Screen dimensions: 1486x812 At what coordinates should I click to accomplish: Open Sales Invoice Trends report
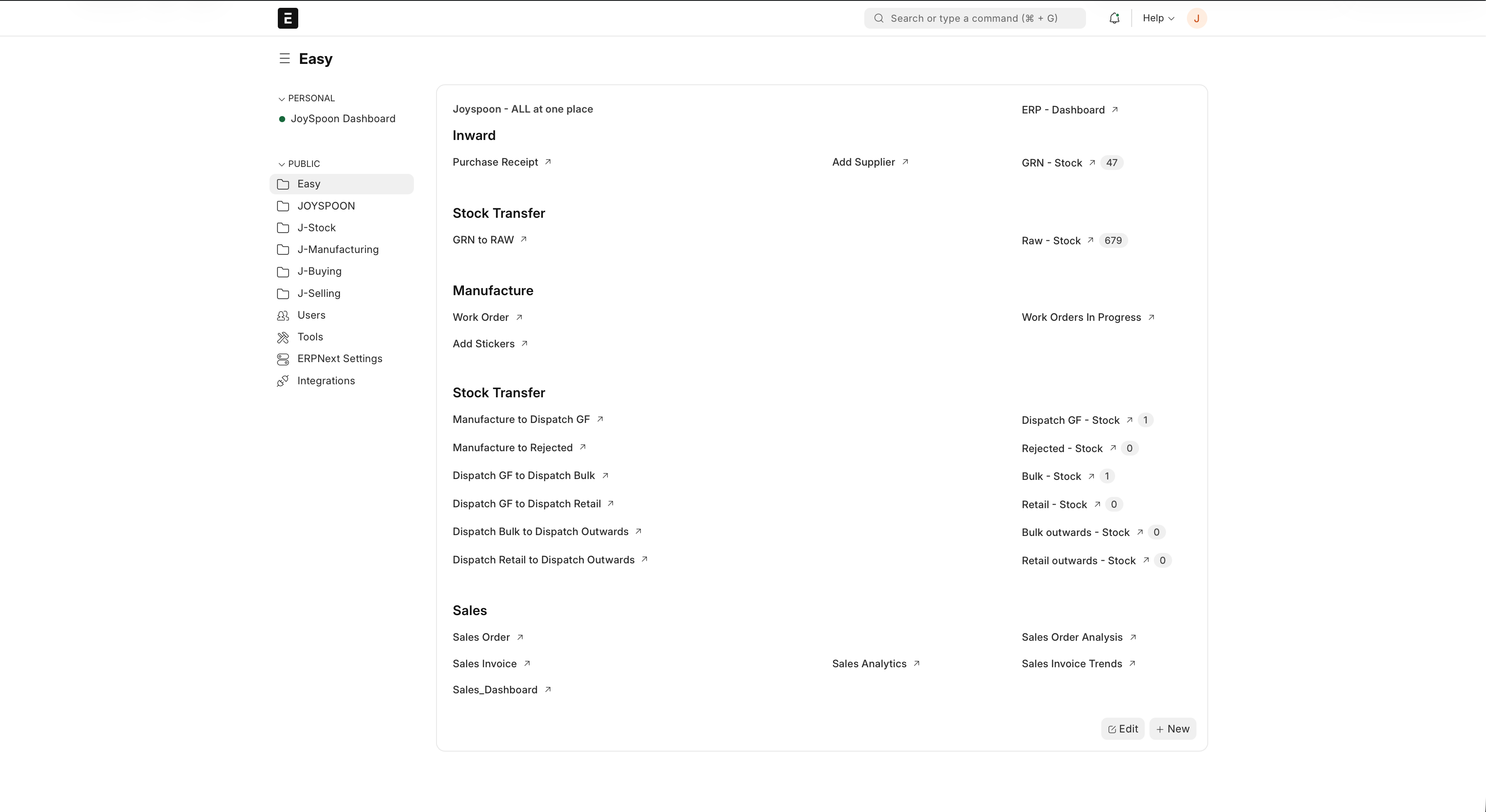(1072, 663)
